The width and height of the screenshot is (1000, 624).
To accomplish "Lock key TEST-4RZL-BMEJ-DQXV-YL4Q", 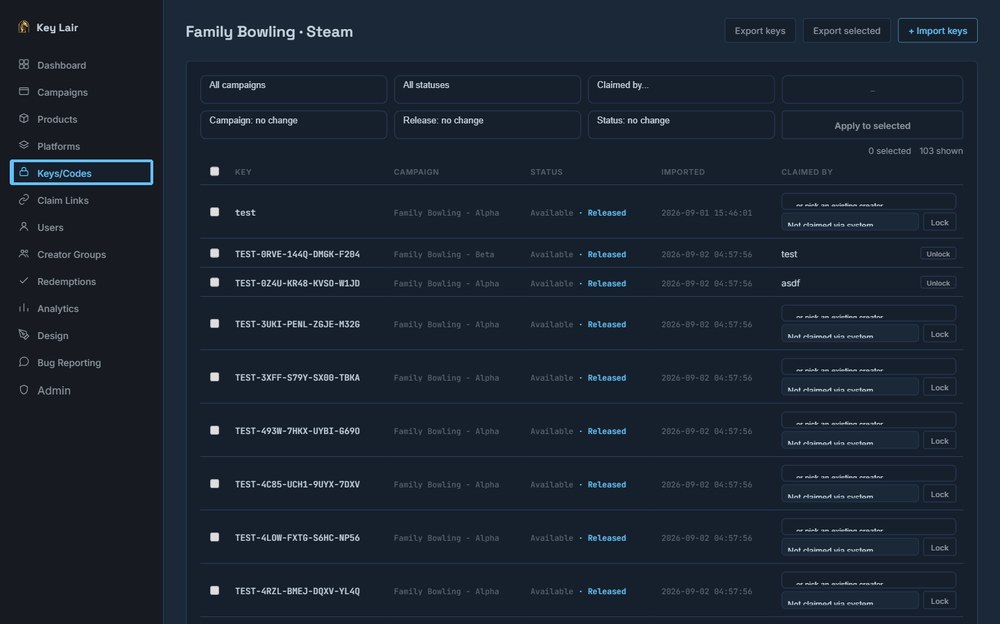I will tap(939, 600).
